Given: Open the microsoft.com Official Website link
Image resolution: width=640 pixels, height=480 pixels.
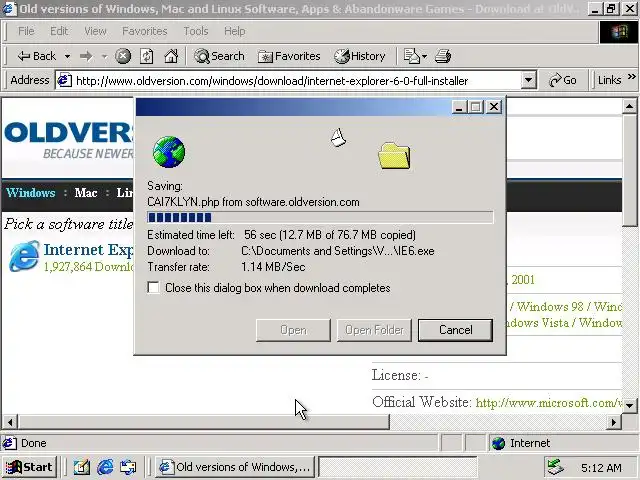Looking at the screenshot, I should (549, 403).
